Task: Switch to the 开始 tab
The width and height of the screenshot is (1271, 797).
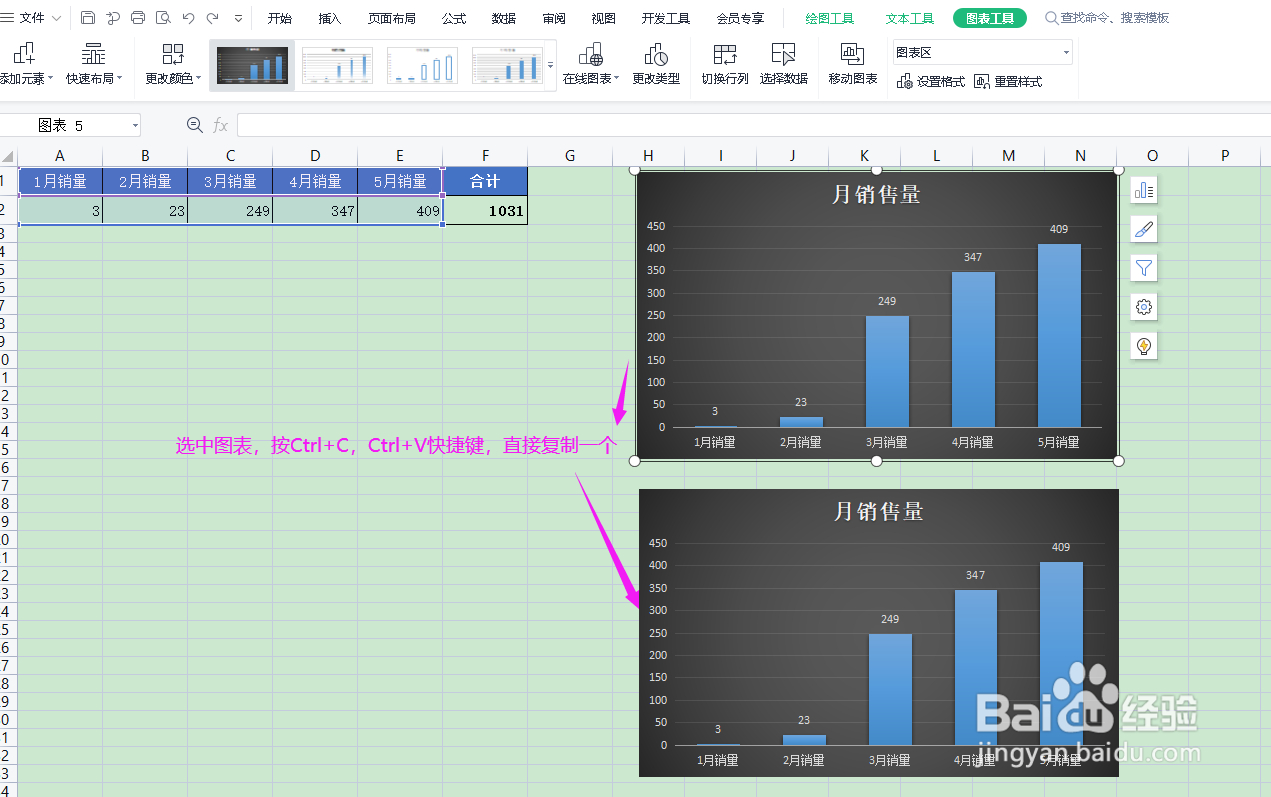Action: [280, 18]
